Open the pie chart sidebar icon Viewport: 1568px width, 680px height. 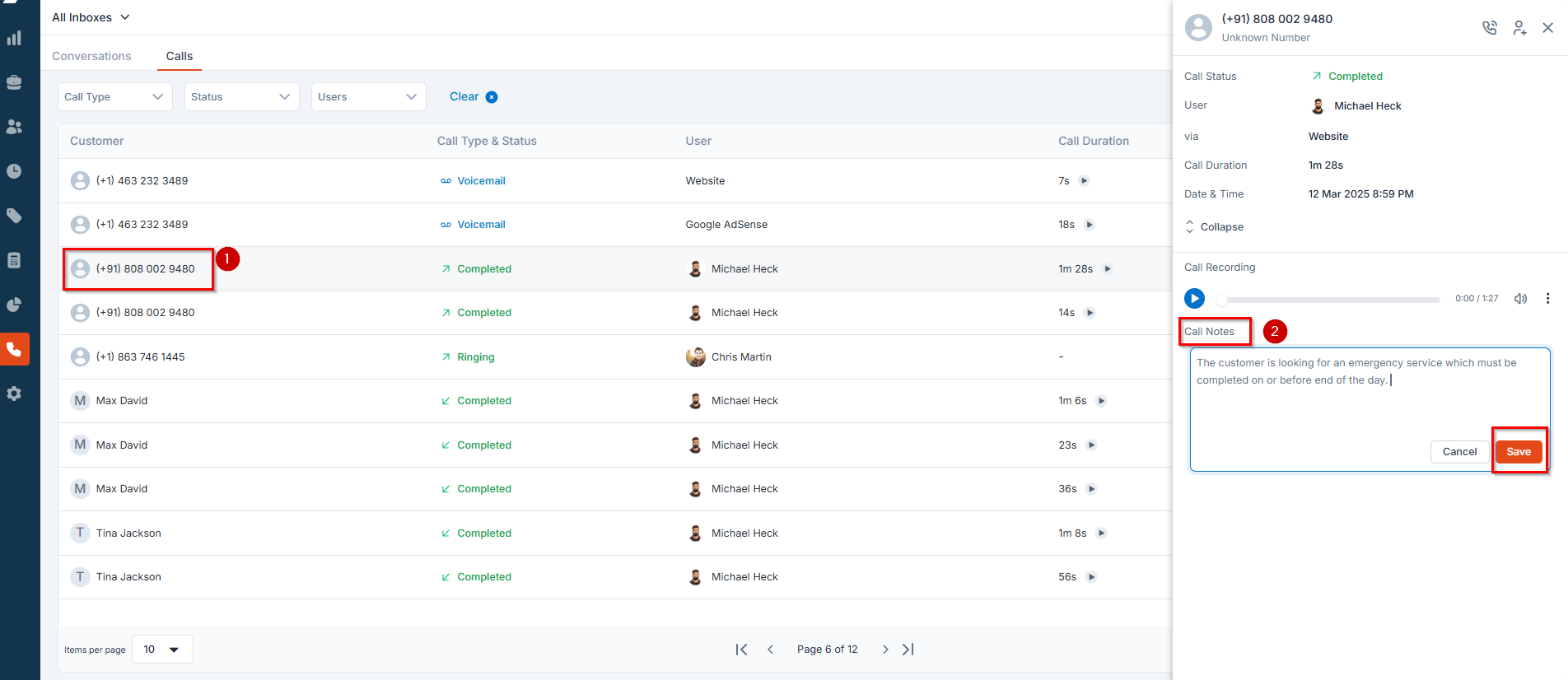point(14,305)
